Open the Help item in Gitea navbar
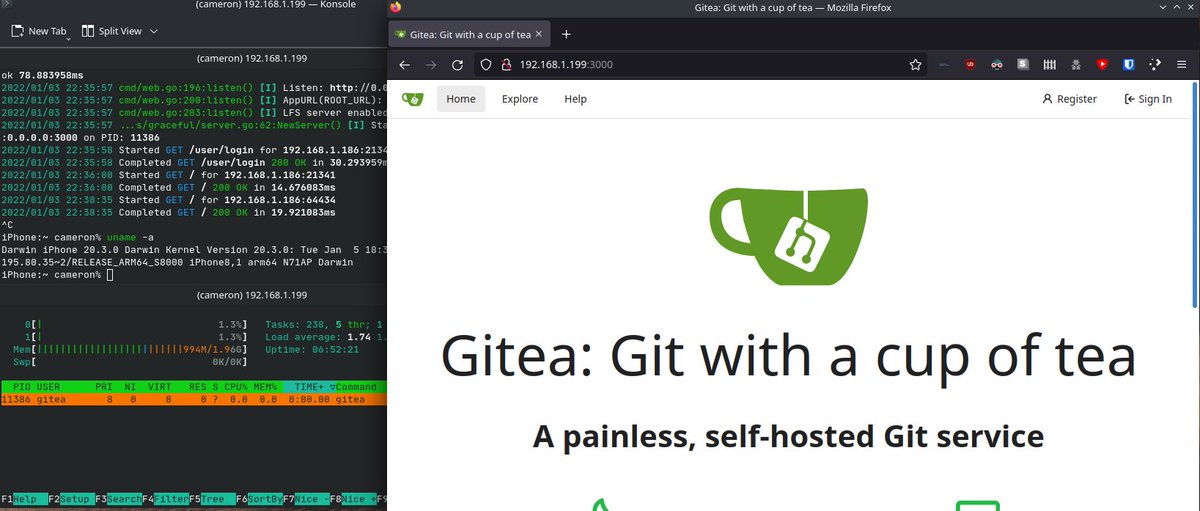Viewport: 1200px width, 511px height. [575, 99]
